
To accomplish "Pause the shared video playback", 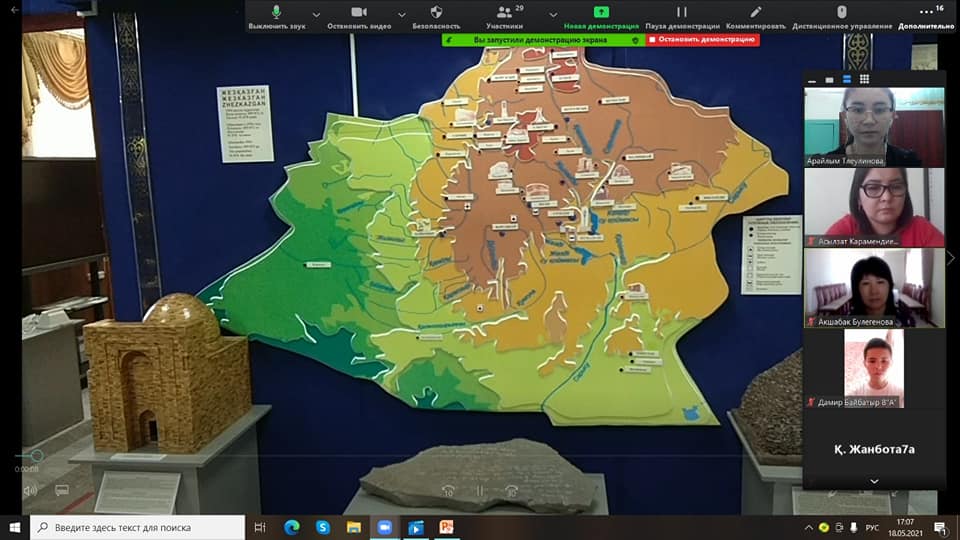I will click(x=479, y=490).
